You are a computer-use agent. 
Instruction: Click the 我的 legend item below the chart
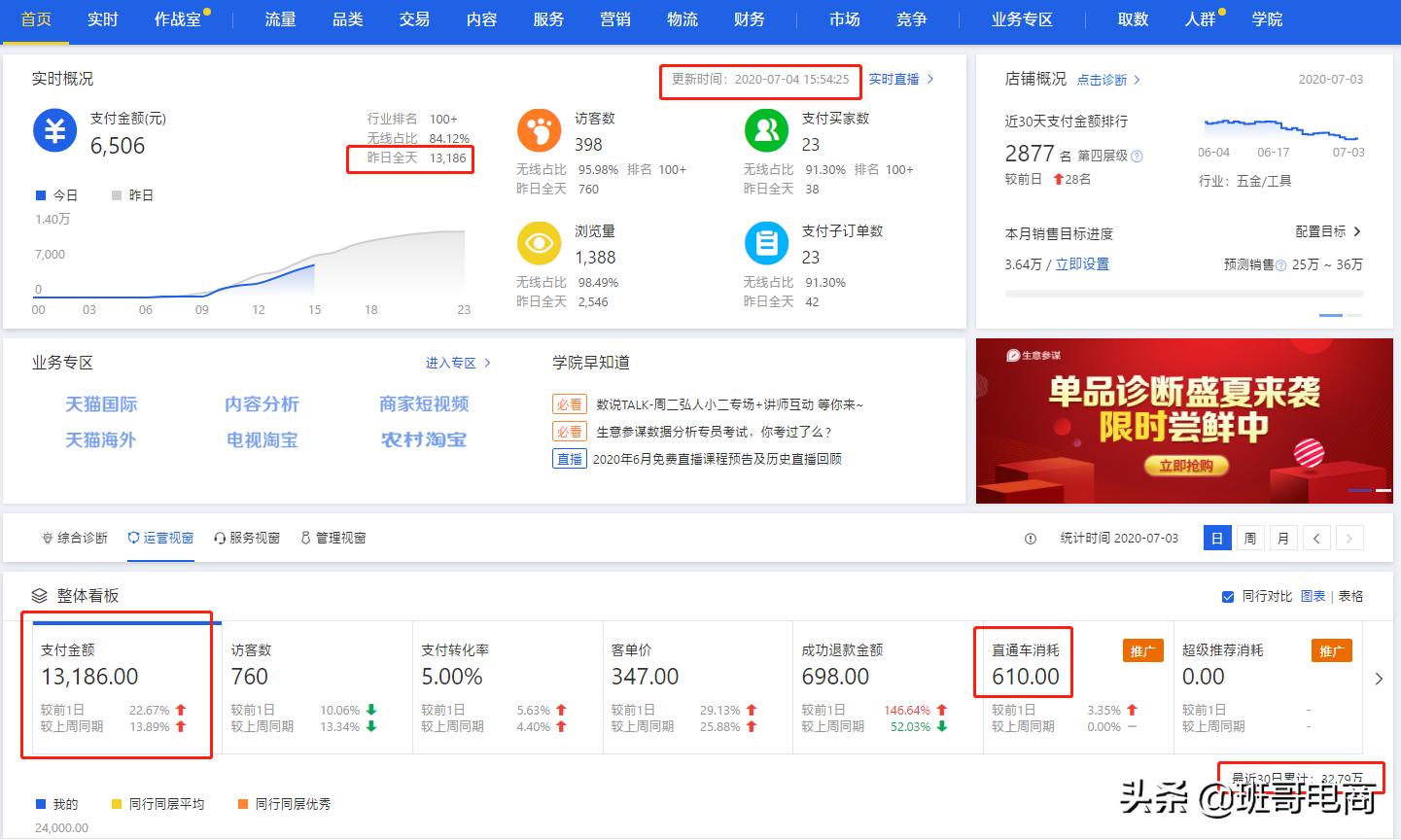tap(53, 804)
